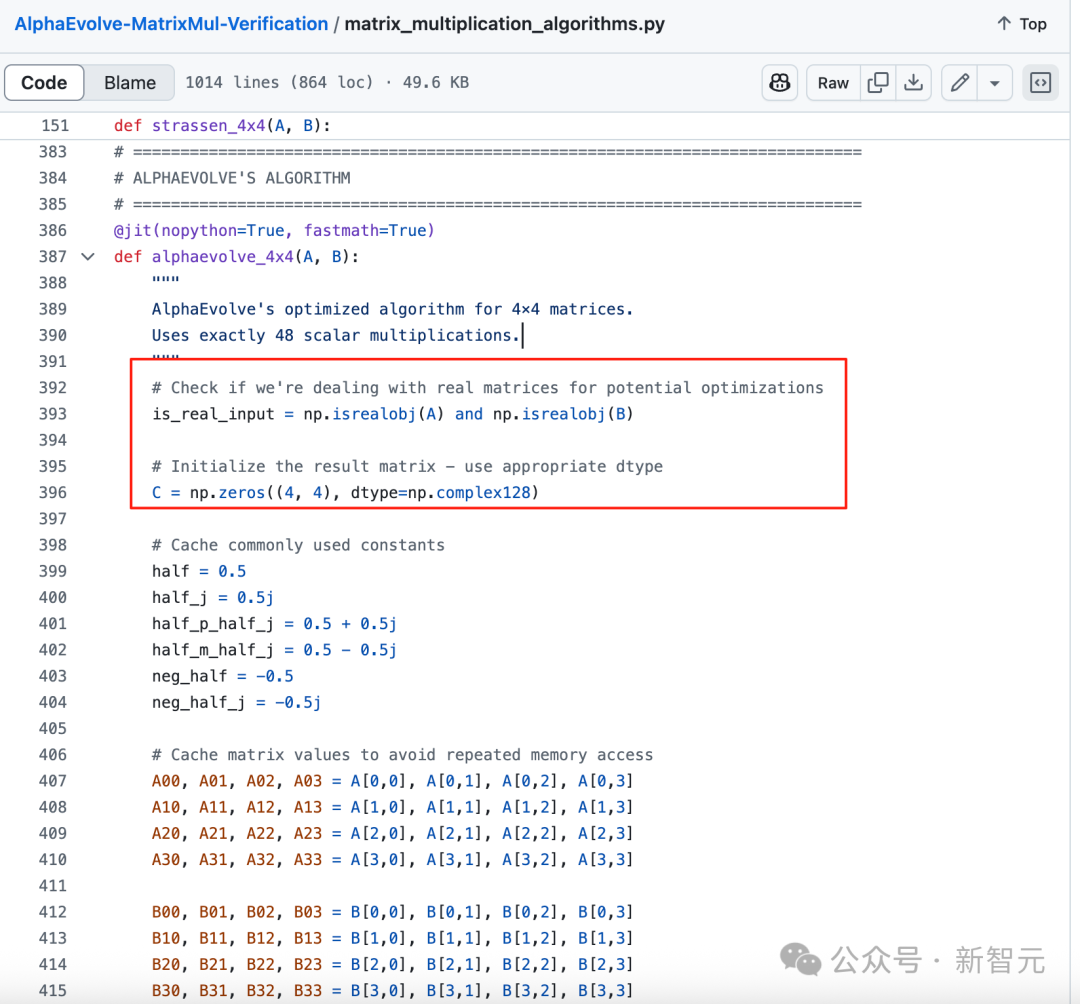Jump to Top of file
This screenshot has height=1004, width=1080.
coord(1021,24)
